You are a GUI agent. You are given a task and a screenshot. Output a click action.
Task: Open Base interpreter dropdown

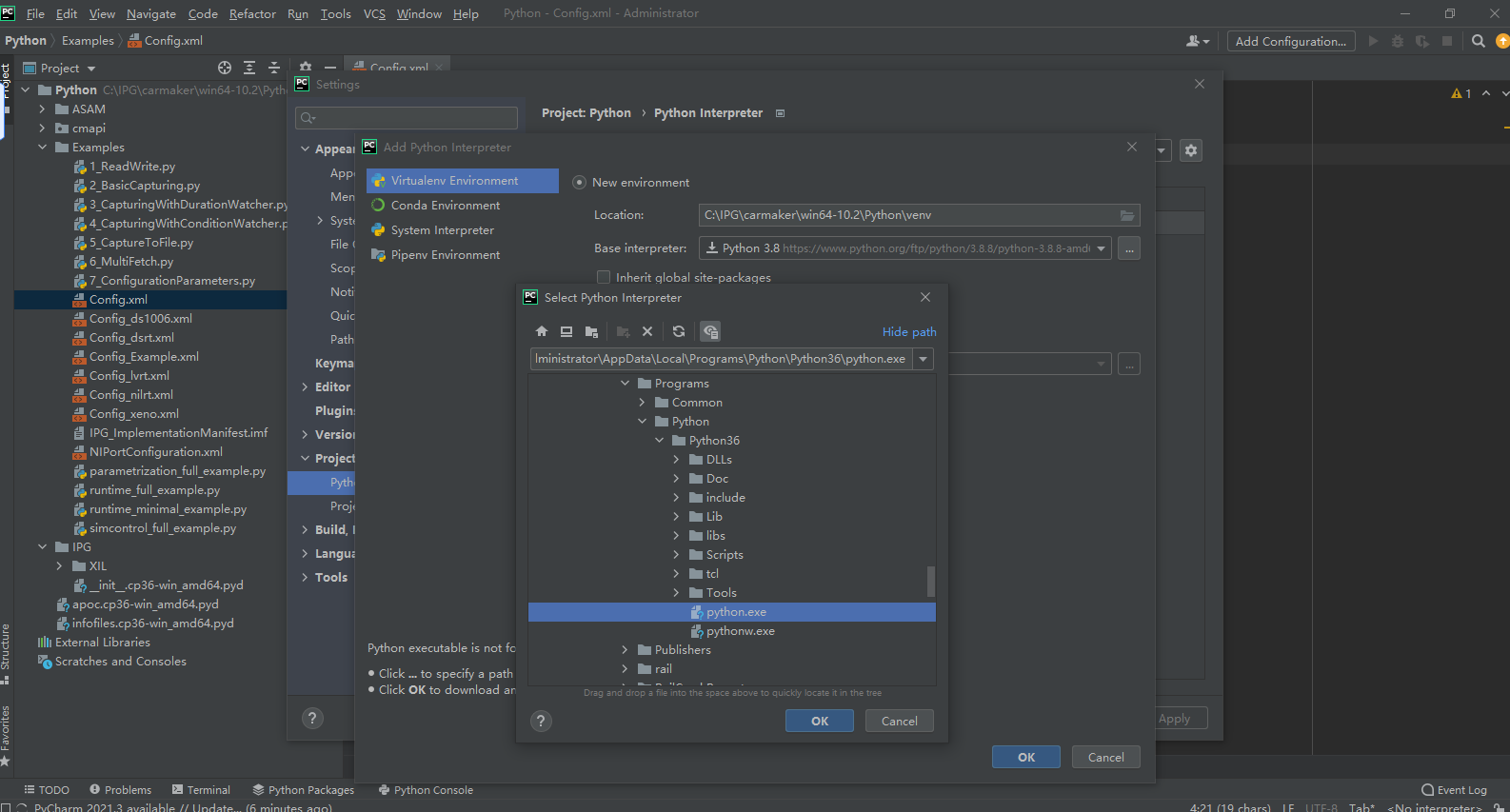pyautogui.click(x=1102, y=248)
